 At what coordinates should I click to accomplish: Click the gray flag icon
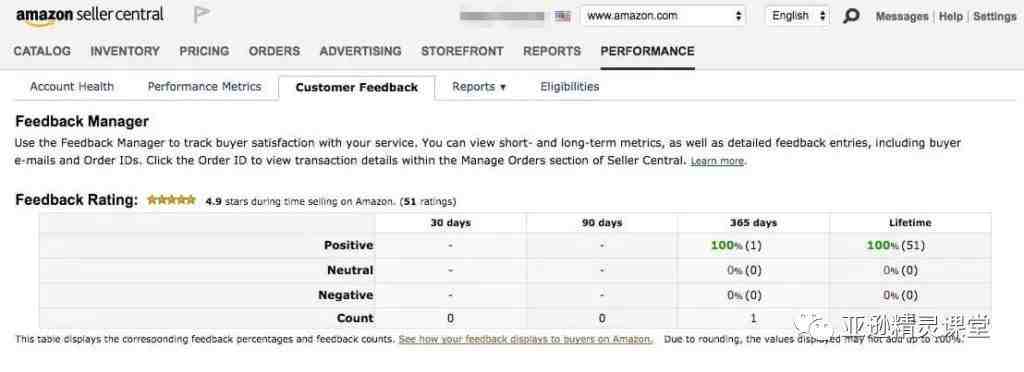[x=202, y=15]
